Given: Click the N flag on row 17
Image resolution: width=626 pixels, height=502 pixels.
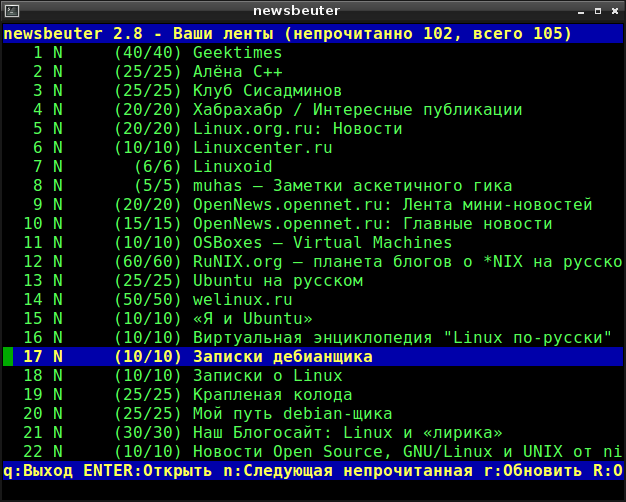Looking at the screenshot, I should (x=58, y=357).
